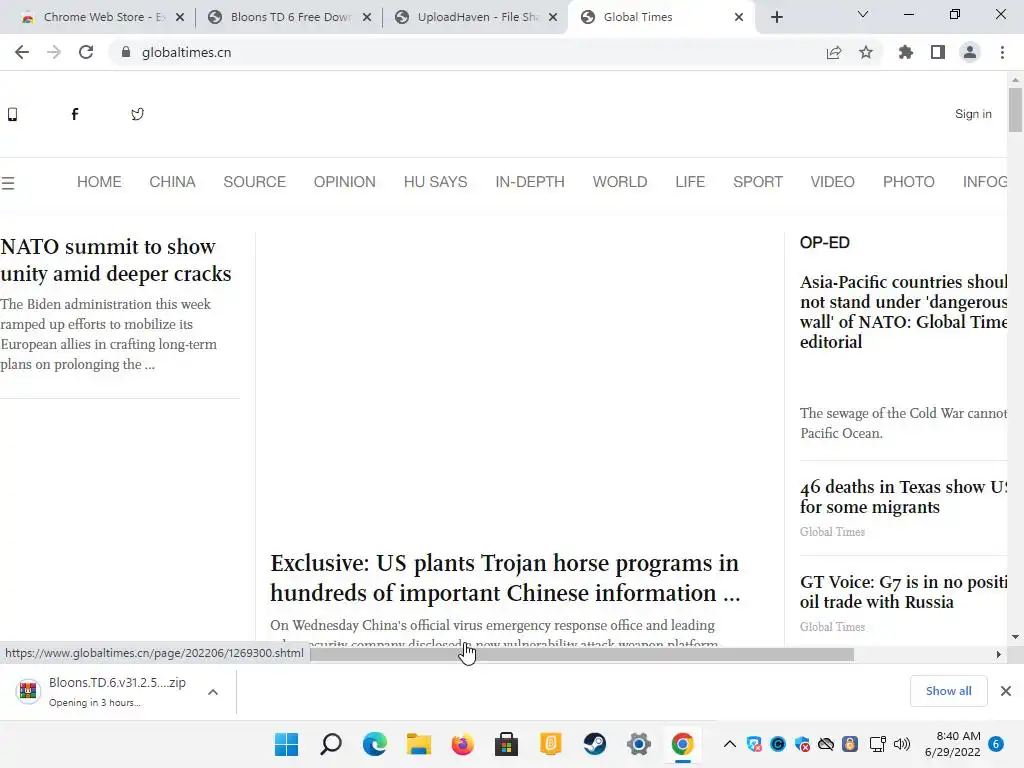Open Settings gear on the taskbar
This screenshot has height=768, width=1024.
point(639,744)
